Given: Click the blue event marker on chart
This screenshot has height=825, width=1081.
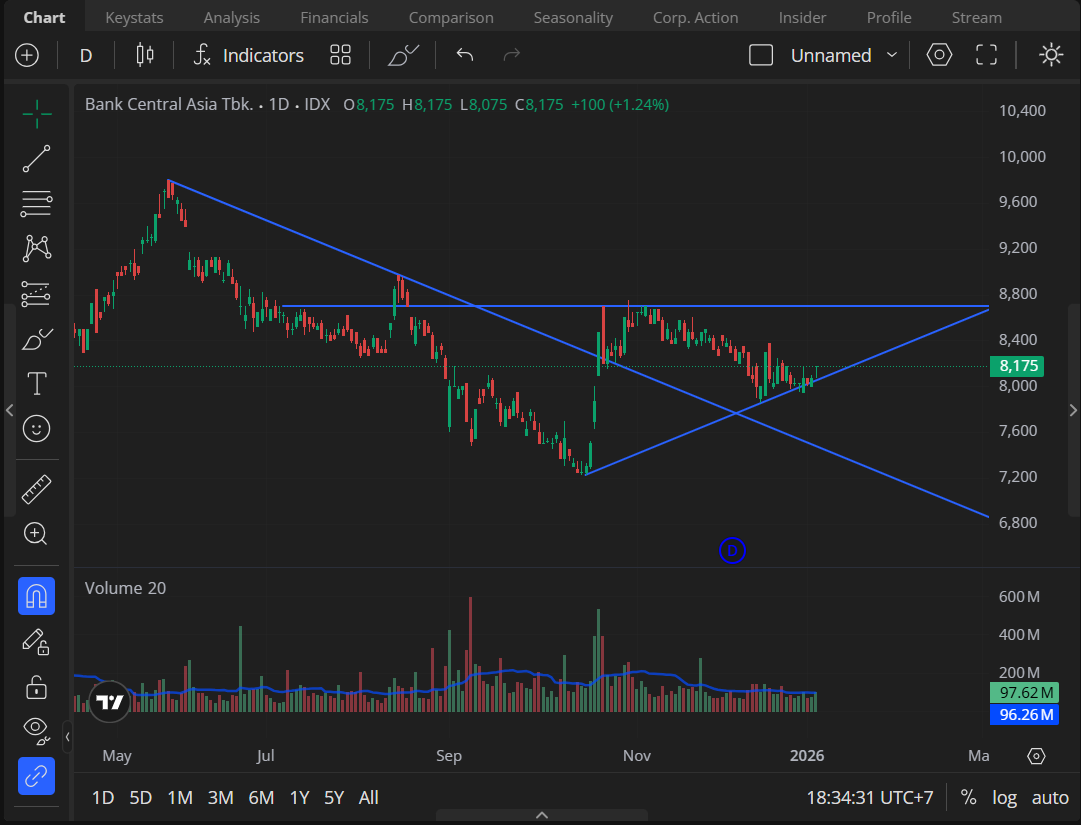Looking at the screenshot, I should pyautogui.click(x=733, y=550).
